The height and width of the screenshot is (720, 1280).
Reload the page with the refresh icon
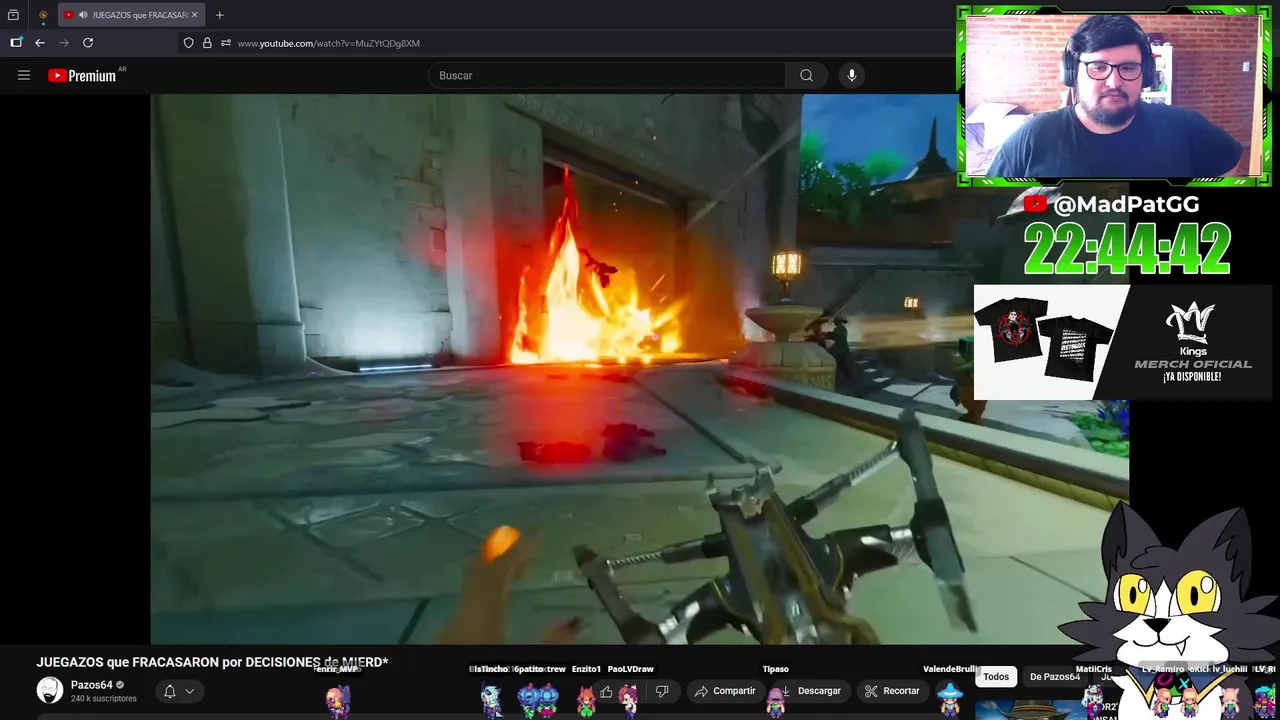(88, 43)
